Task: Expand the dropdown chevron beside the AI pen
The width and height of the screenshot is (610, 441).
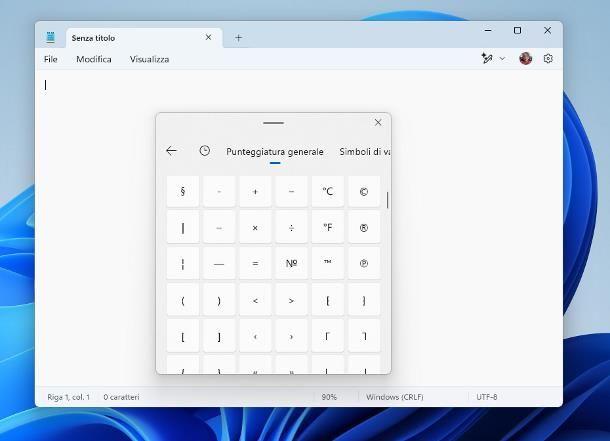Action: 502,59
